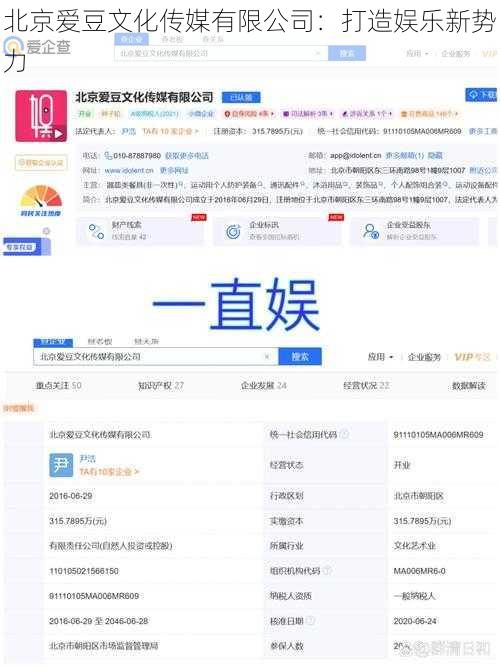Click TA有10家企业 beside the 尹 avatar

(109, 472)
